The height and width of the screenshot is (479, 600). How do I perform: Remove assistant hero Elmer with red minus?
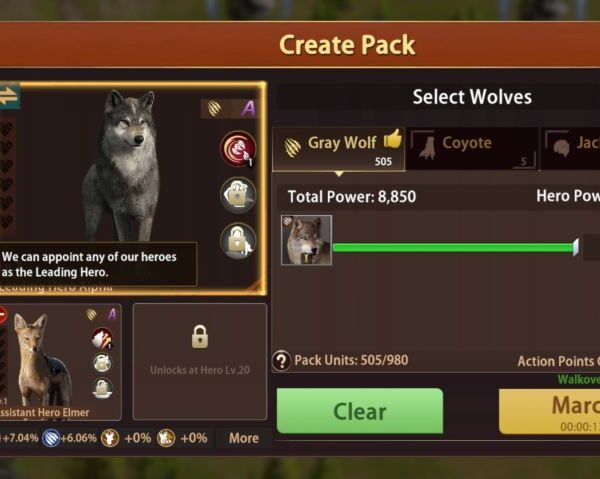2,316
